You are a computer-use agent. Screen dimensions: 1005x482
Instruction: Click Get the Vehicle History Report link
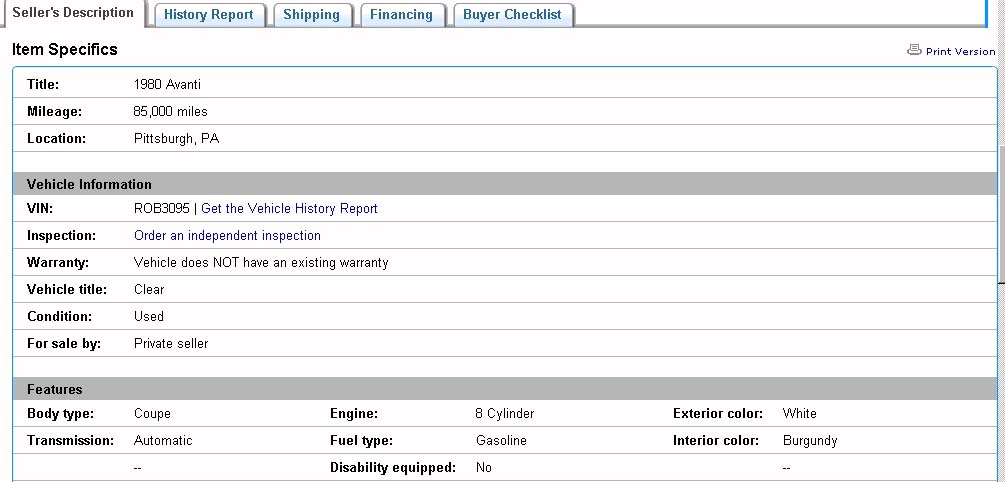click(x=290, y=209)
